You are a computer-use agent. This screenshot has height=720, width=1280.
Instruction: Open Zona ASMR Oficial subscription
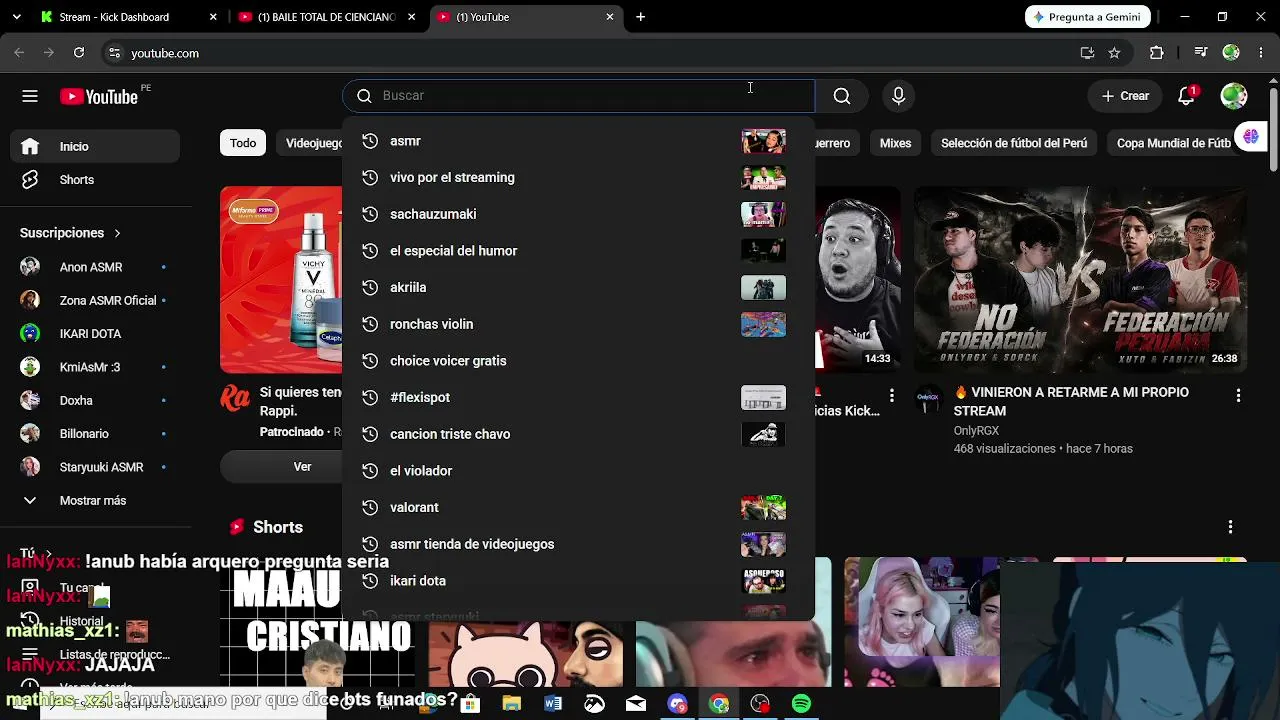[x=96, y=301]
